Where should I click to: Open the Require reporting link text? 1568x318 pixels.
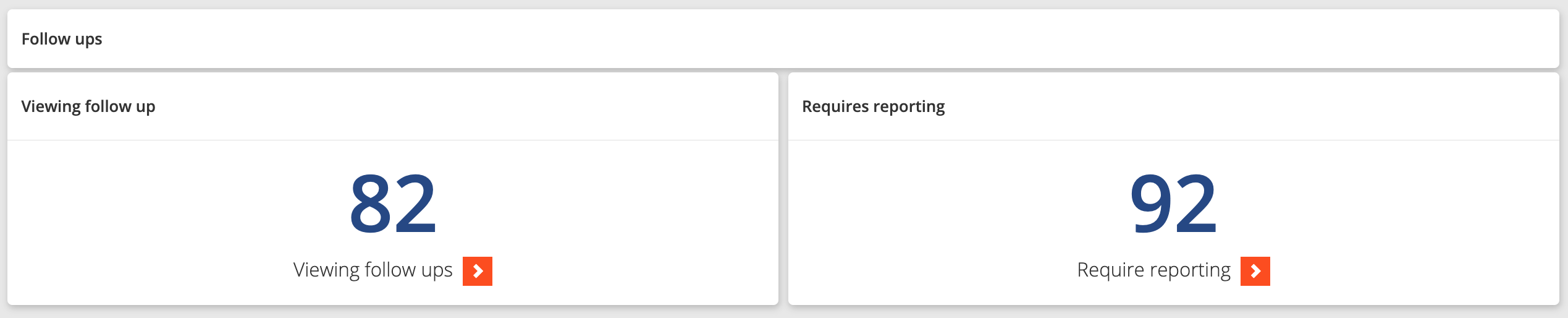1153,270
